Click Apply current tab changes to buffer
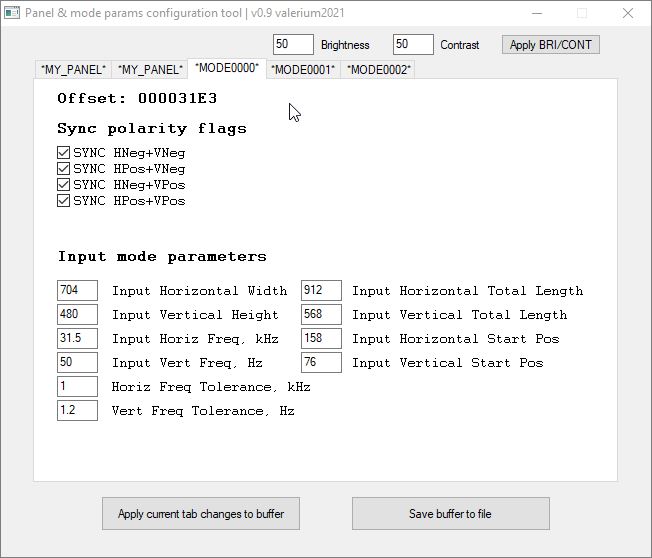The image size is (652, 558). [x=201, y=514]
